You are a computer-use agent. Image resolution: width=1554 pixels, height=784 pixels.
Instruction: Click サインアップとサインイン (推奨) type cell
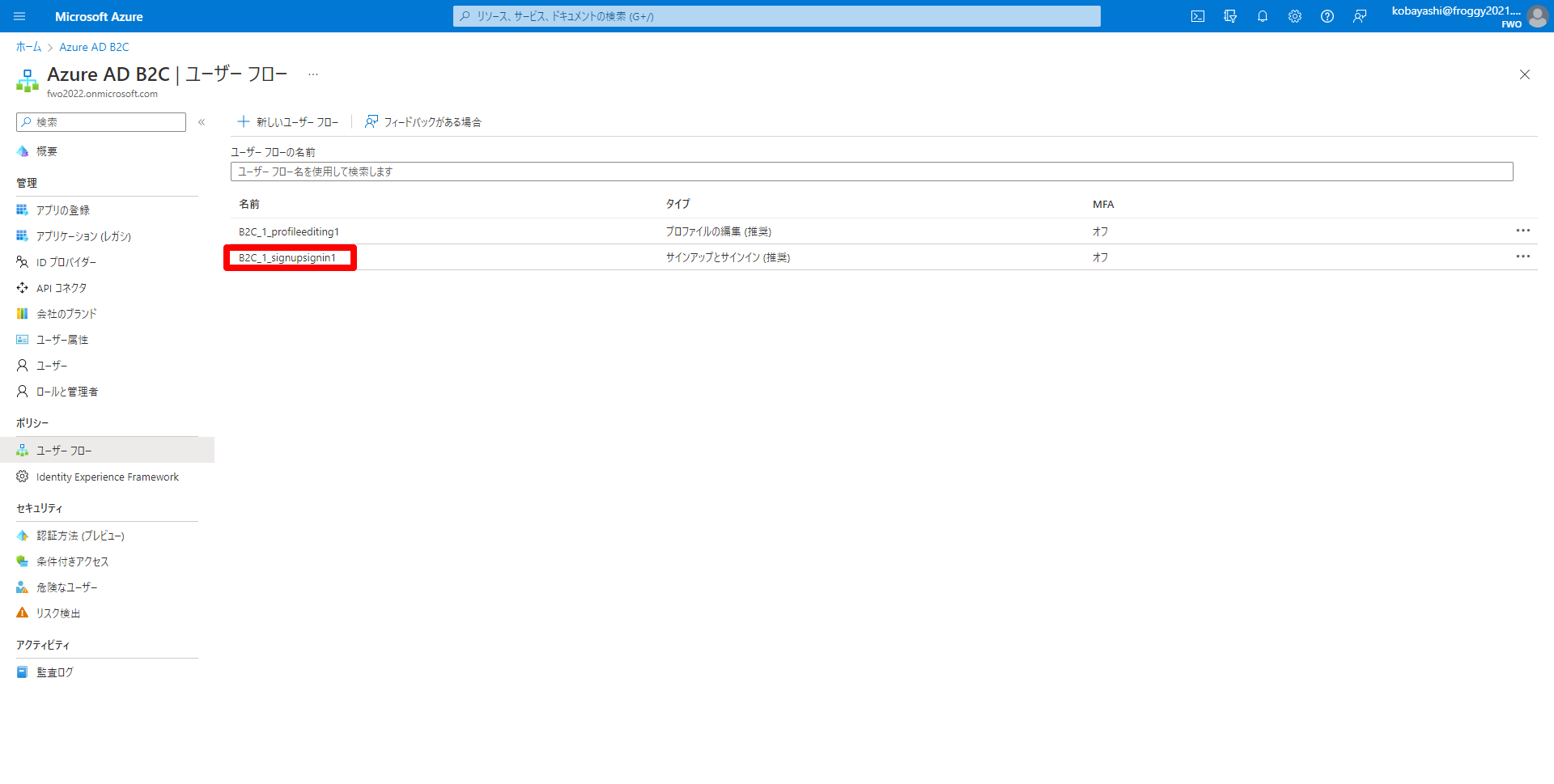point(728,258)
